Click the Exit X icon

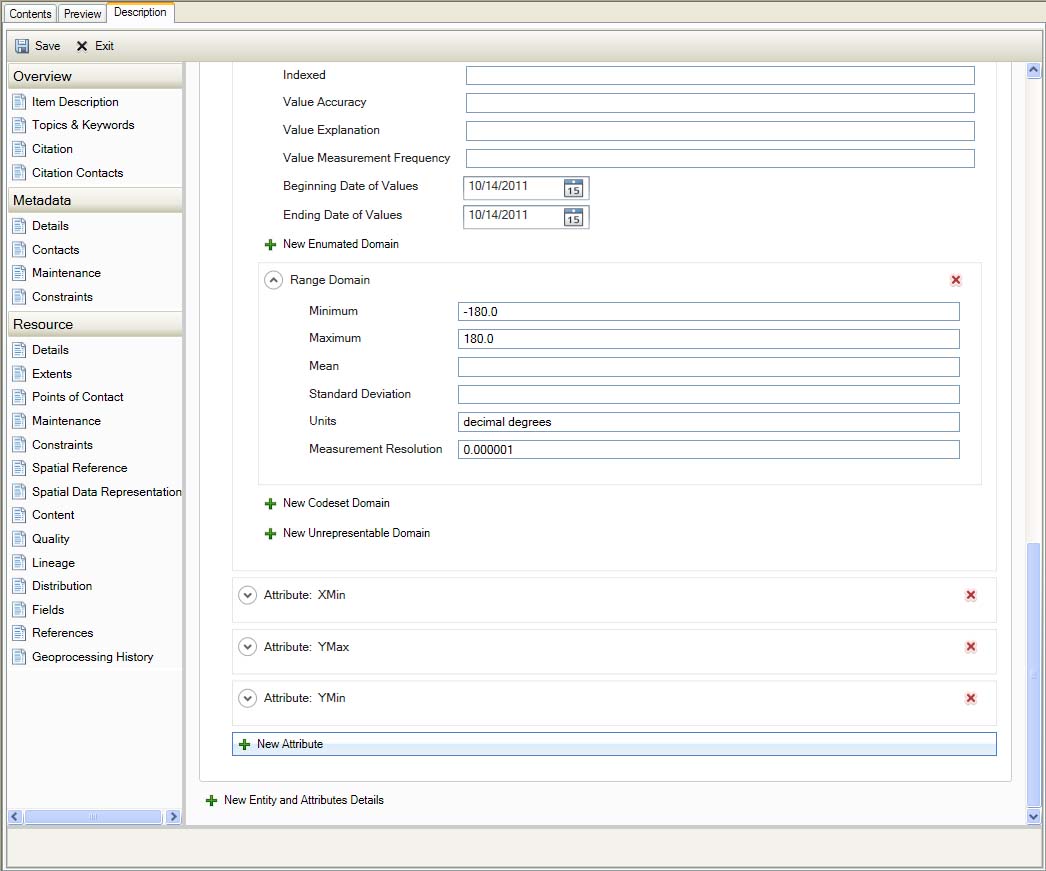click(82, 46)
